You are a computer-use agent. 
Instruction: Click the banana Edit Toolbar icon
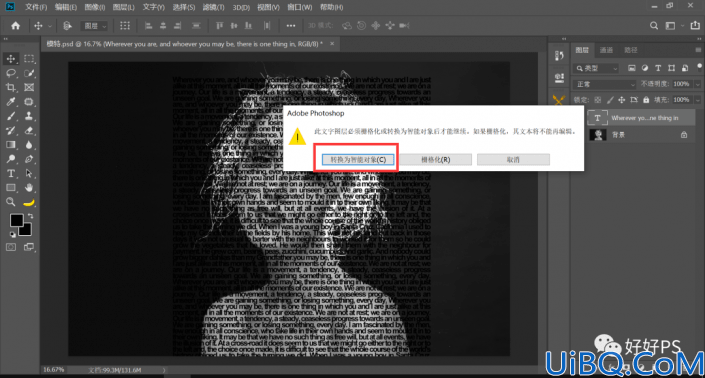pyautogui.click(x=29, y=202)
